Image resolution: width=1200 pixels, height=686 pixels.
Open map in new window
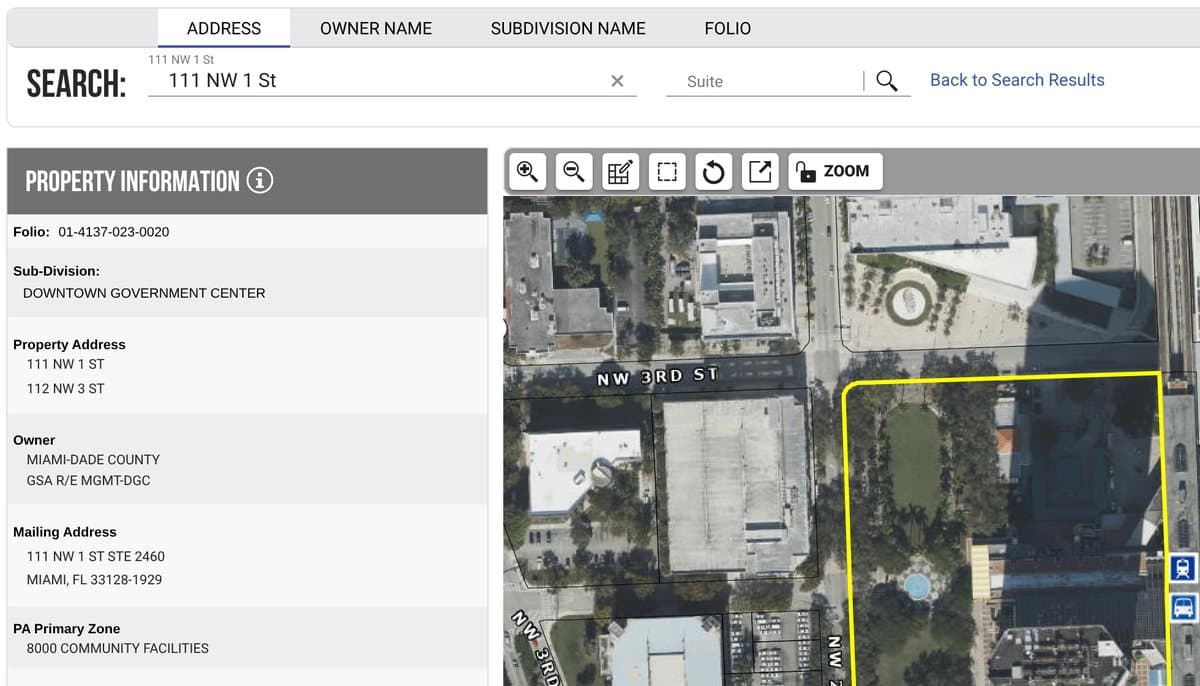[760, 172]
